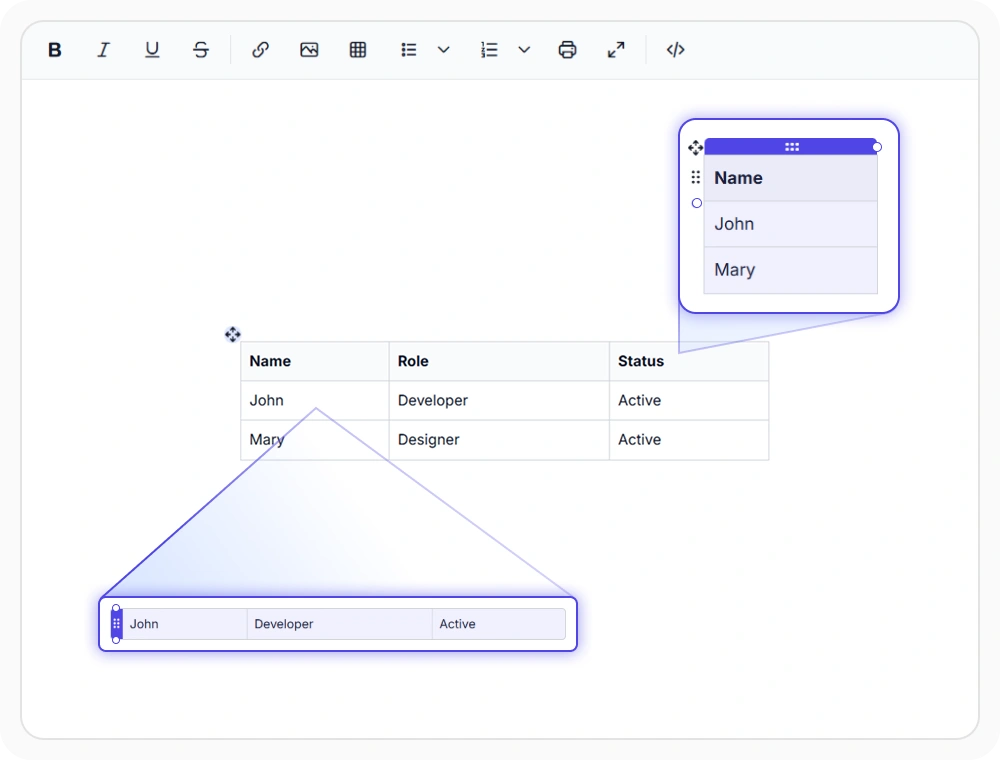The image size is (1000, 760).
Task: Toggle bold formatting
Action: click(55, 50)
